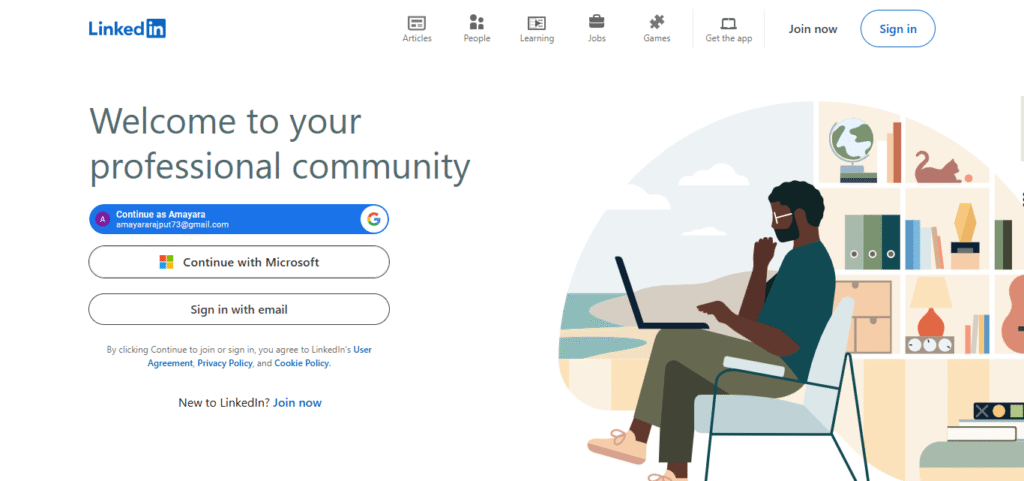The height and width of the screenshot is (481, 1024).
Task: Click the Microsoft logo icon
Action: (x=167, y=262)
